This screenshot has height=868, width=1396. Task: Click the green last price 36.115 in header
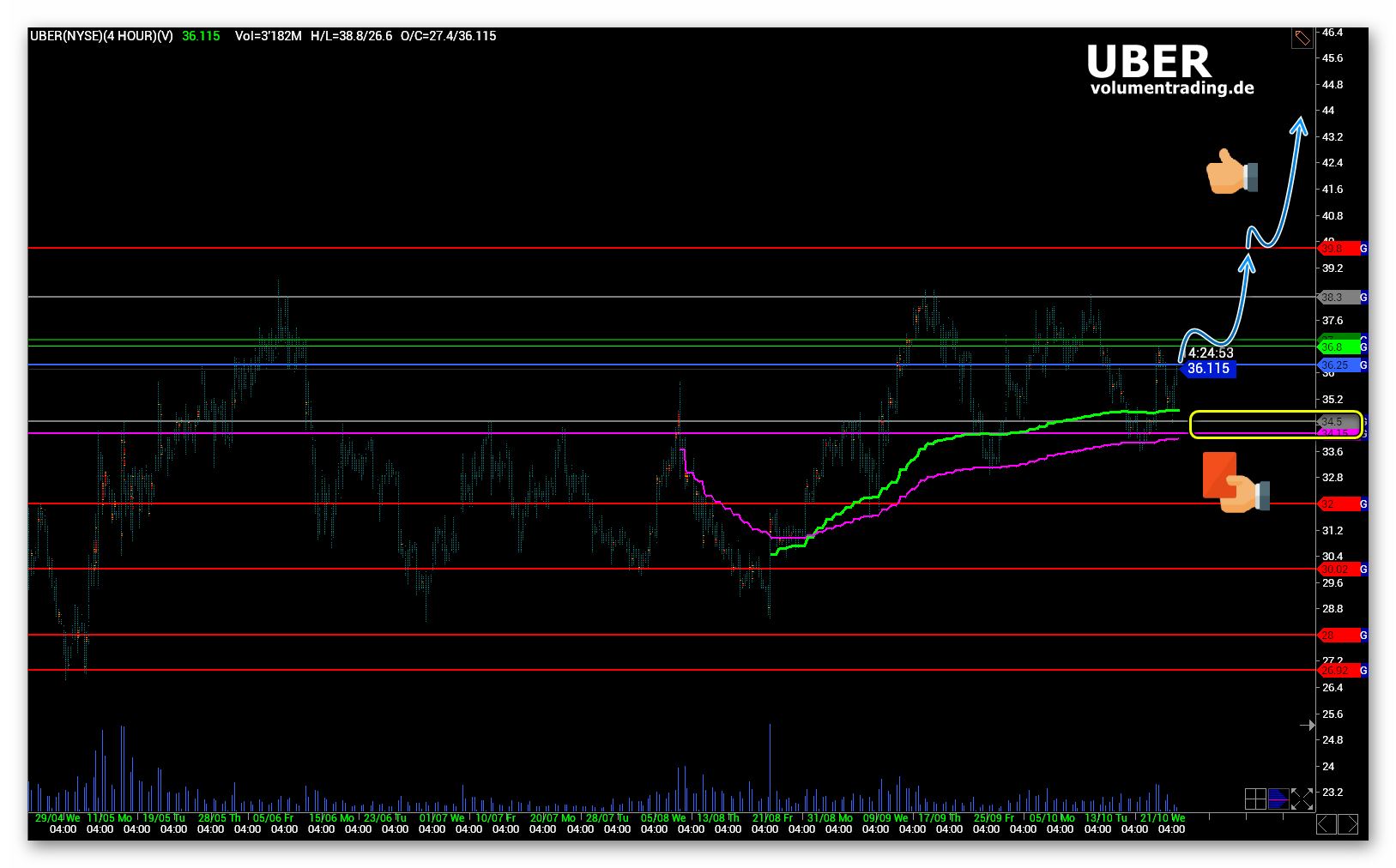[x=201, y=36]
